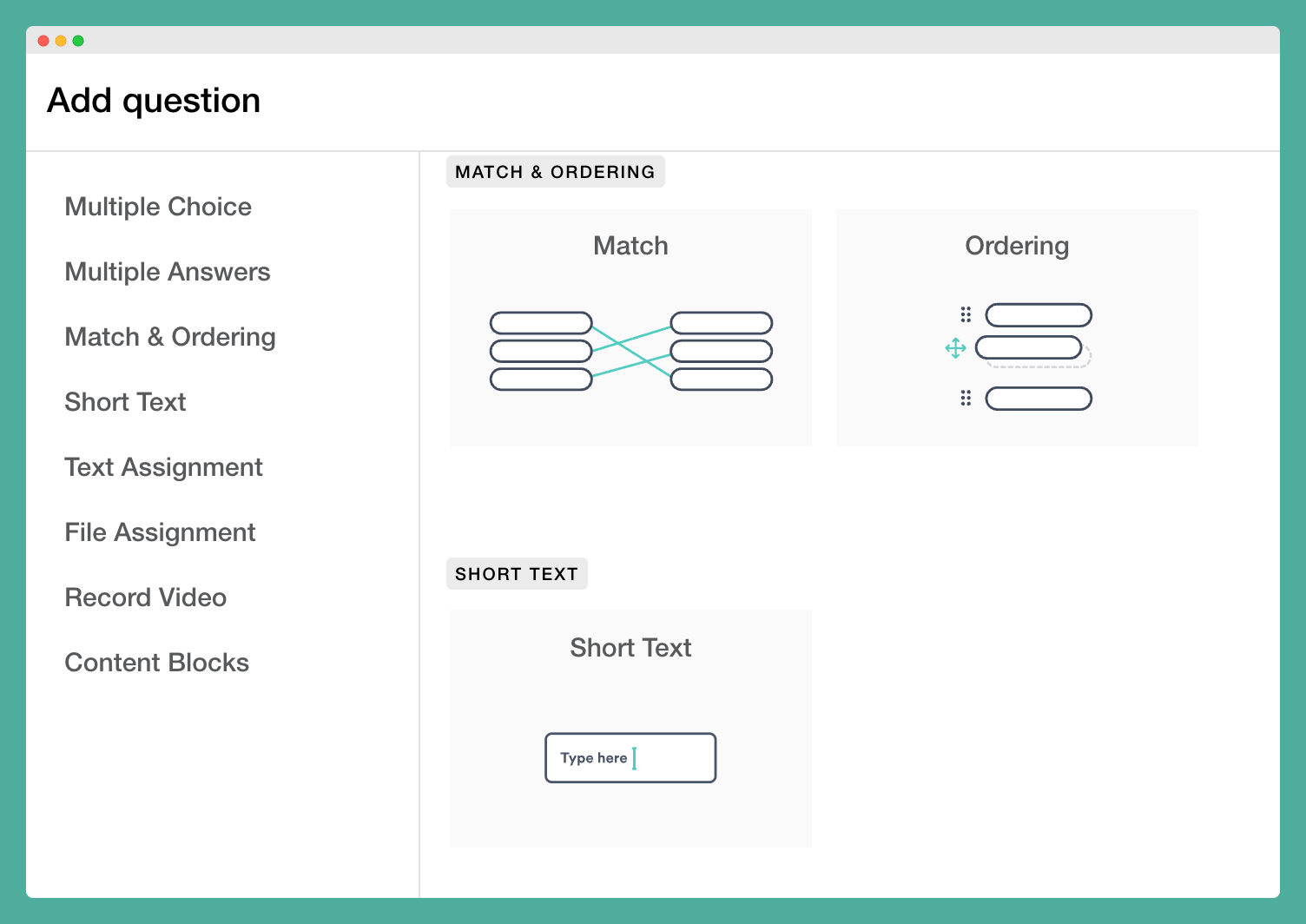Go to Match & Ordering category
1306x924 pixels.
pos(170,337)
